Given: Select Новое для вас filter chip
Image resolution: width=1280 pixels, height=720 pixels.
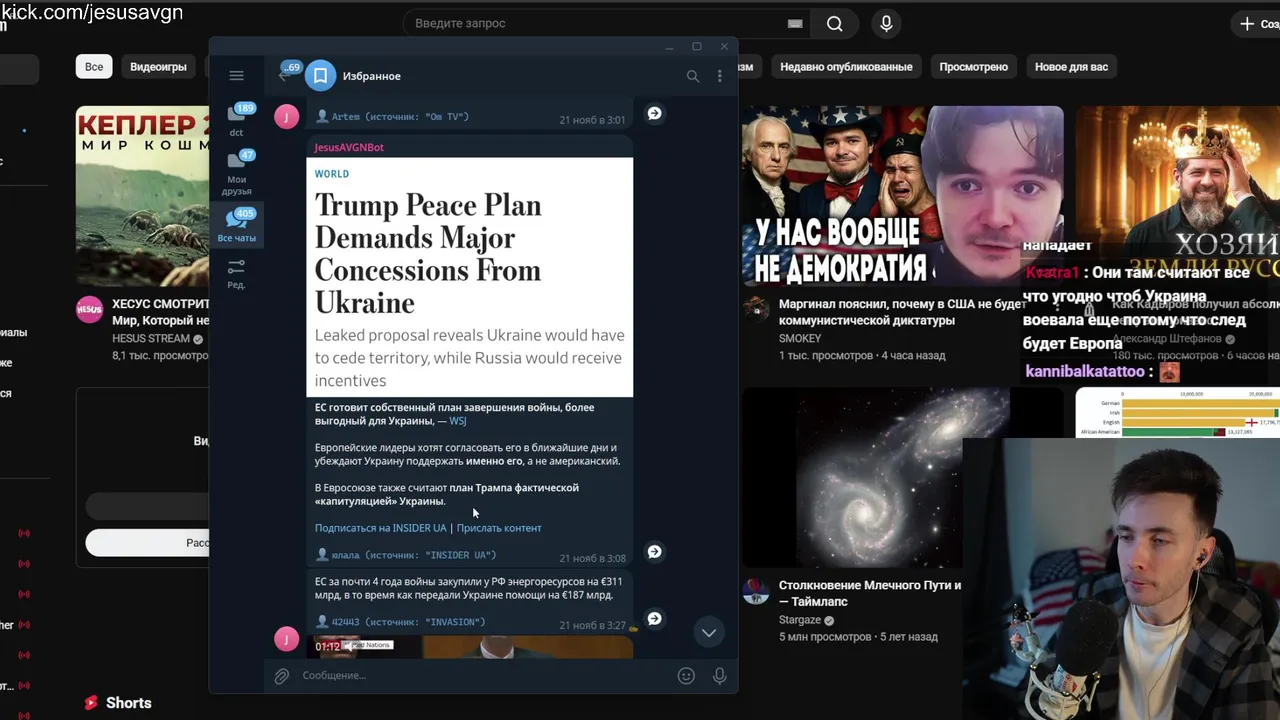Looking at the screenshot, I should tap(1071, 67).
